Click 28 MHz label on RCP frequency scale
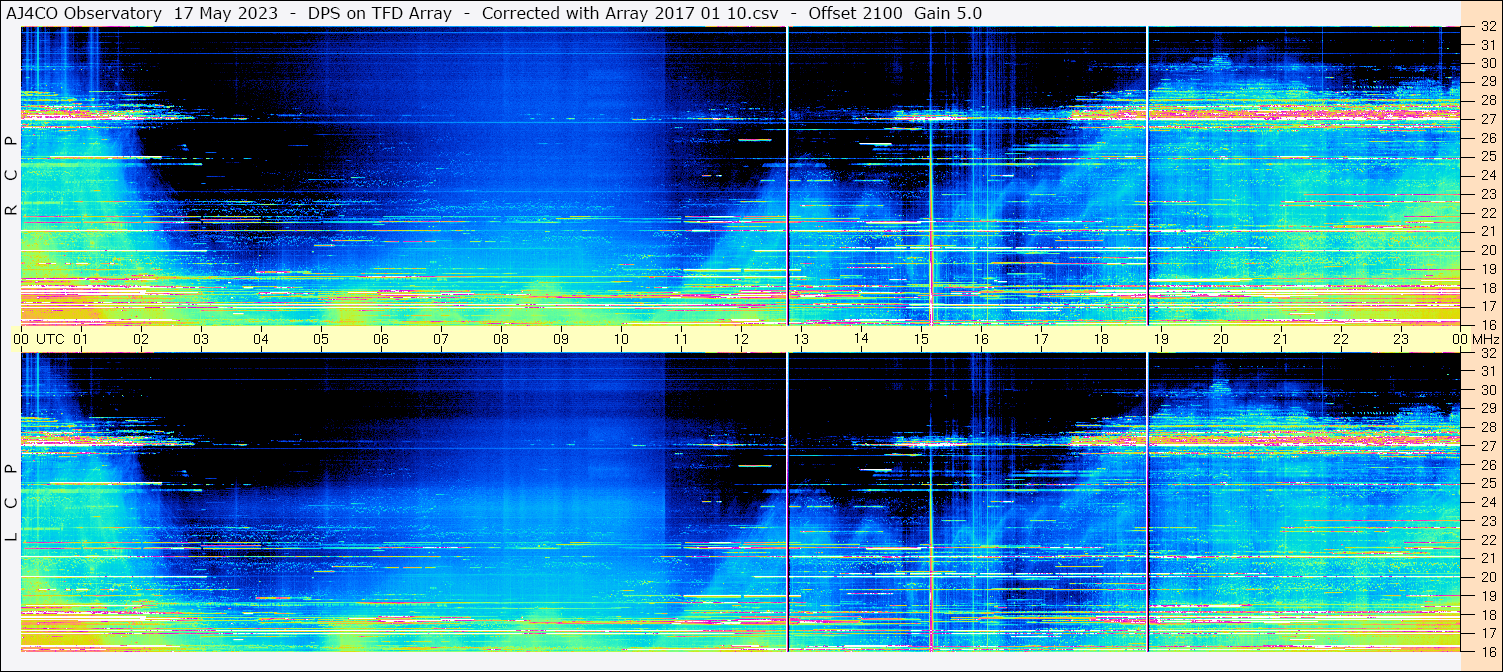This screenshot has width=1503, height=672. (x=1487, y=100)
